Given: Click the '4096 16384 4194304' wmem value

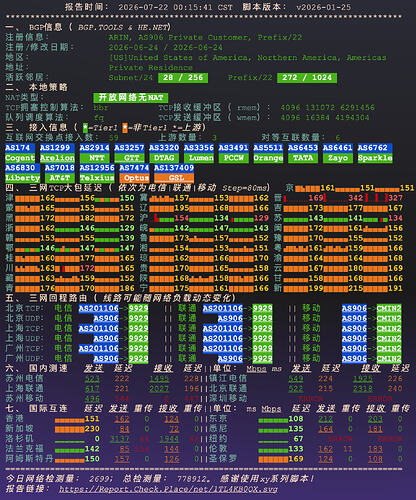Looking at the screenshot, I should [x=325, y=118].
